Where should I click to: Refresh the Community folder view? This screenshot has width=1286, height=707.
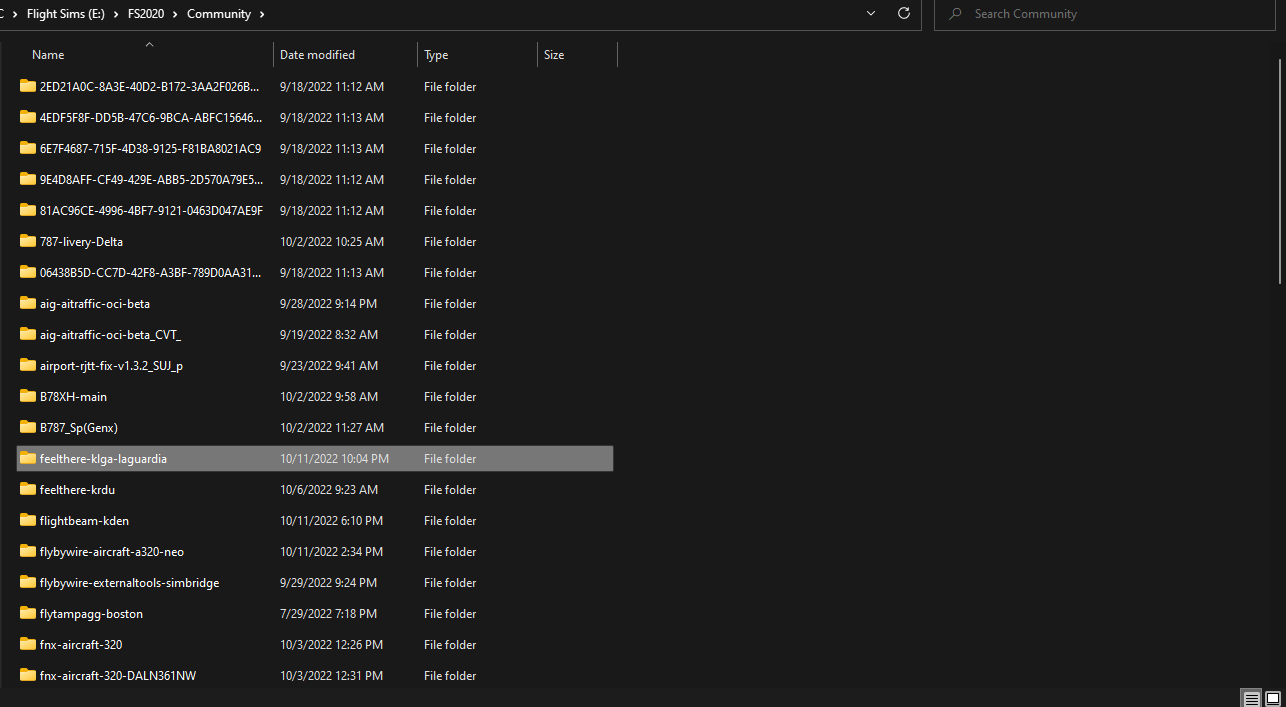click(x=904, y=14)
